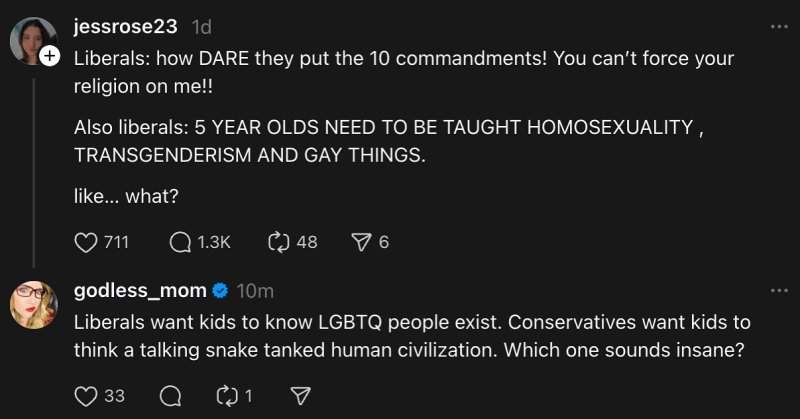Repost jessrose23's post
Image resolution: width=800 pixels, height=419 pixels.
pos(277,242)
